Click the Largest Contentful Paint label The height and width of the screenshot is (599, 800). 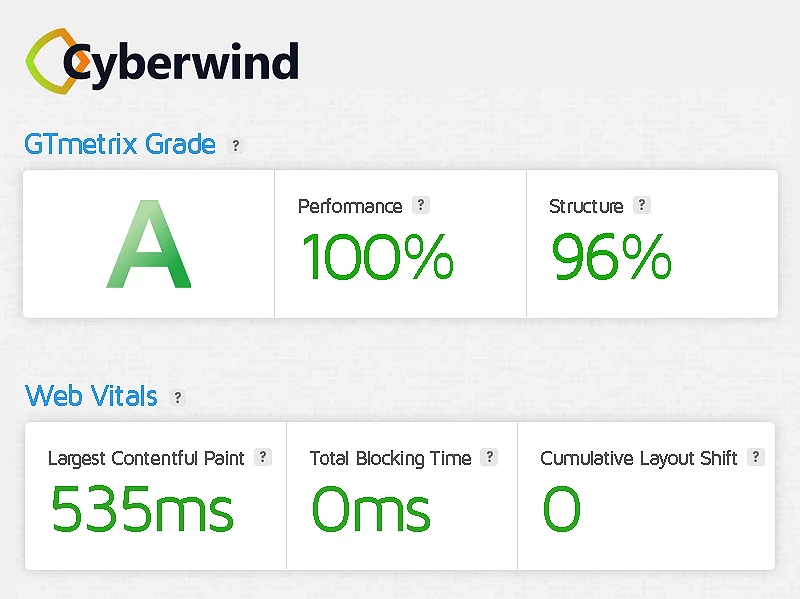pyautogui.click(x=146, y=458)
